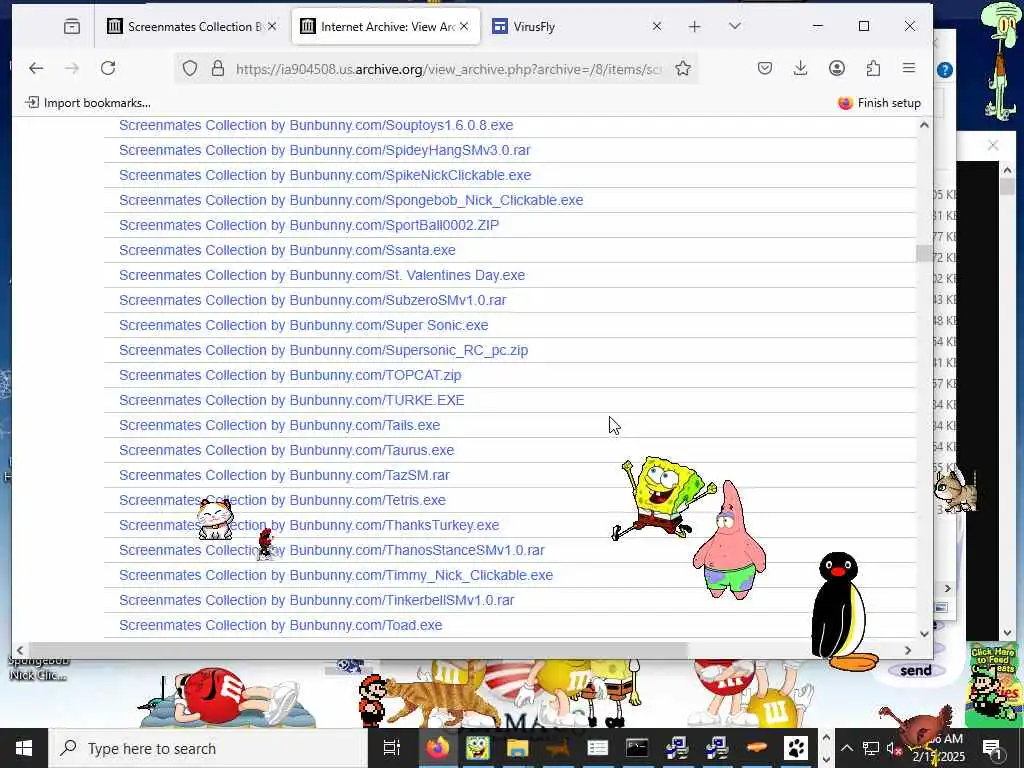This screenshot has height=768, width=1024.
Task: Click scroll-down arrow of page scrollbar
Action: [924, 633]
